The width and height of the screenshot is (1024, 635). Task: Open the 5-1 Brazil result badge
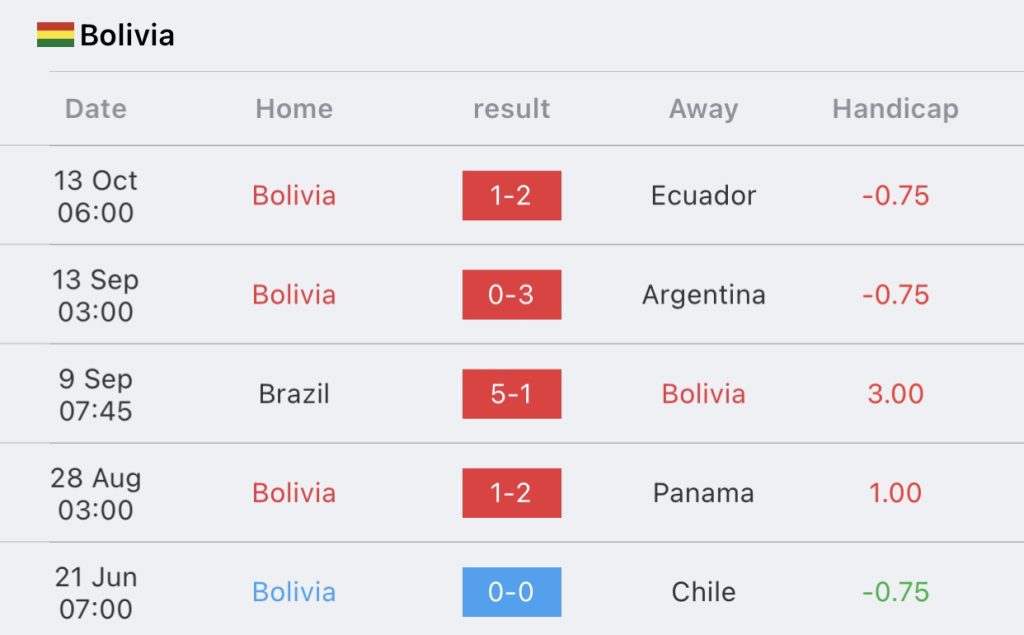tap(511, 394)
